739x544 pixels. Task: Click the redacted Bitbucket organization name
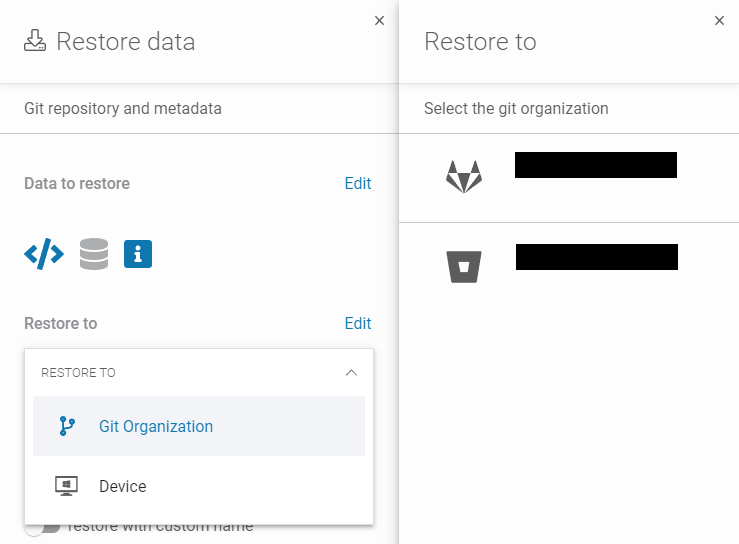coord(597,257)
